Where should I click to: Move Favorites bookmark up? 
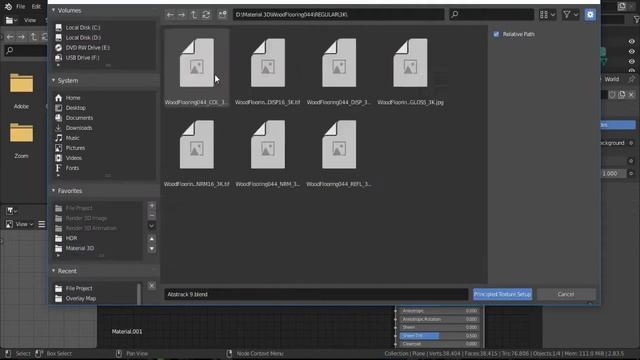pyautogui.click(x=151, y=239)
